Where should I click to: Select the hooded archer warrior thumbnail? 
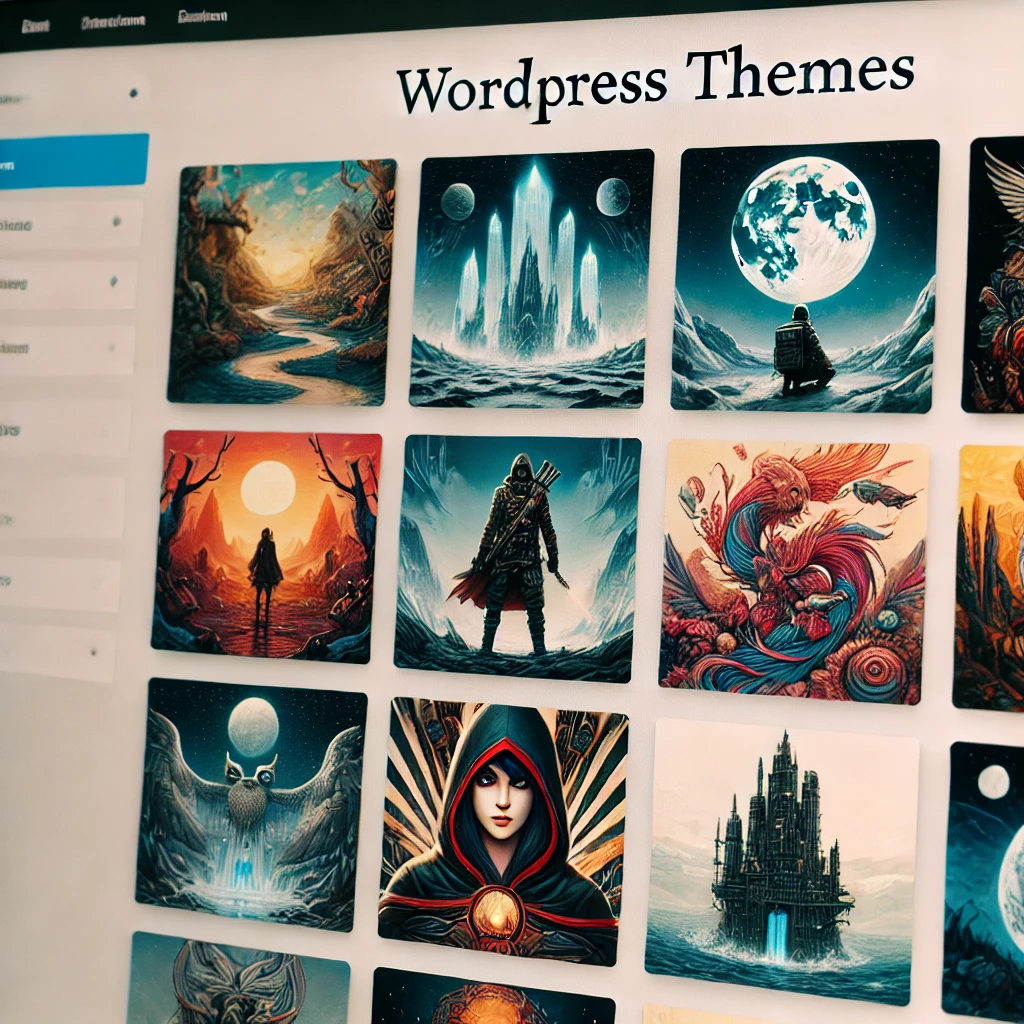pyautogui.click(x=518, y=559)
